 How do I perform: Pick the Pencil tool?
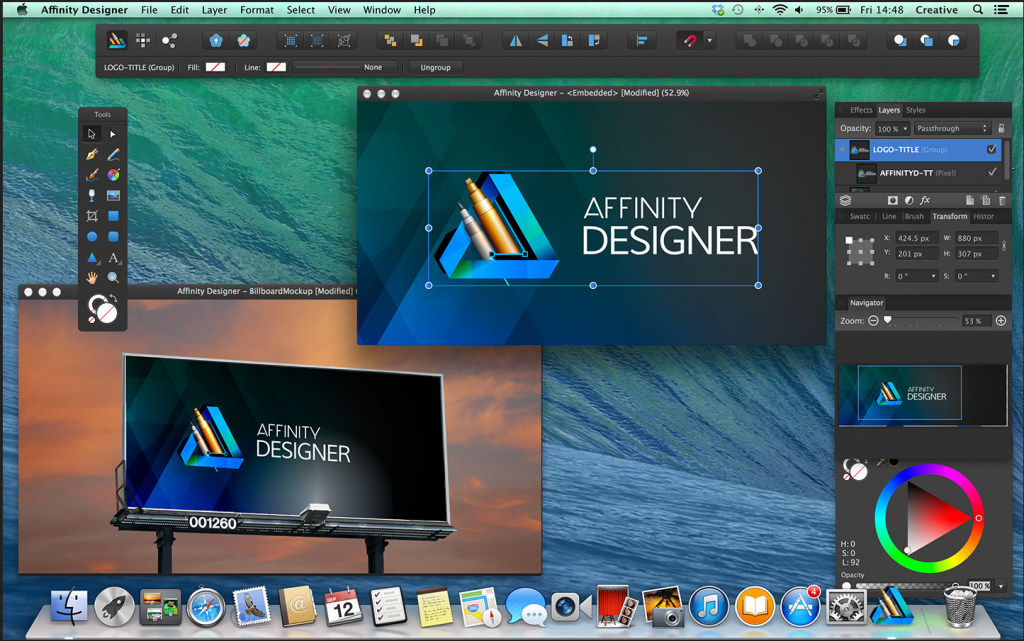point(113,155)
